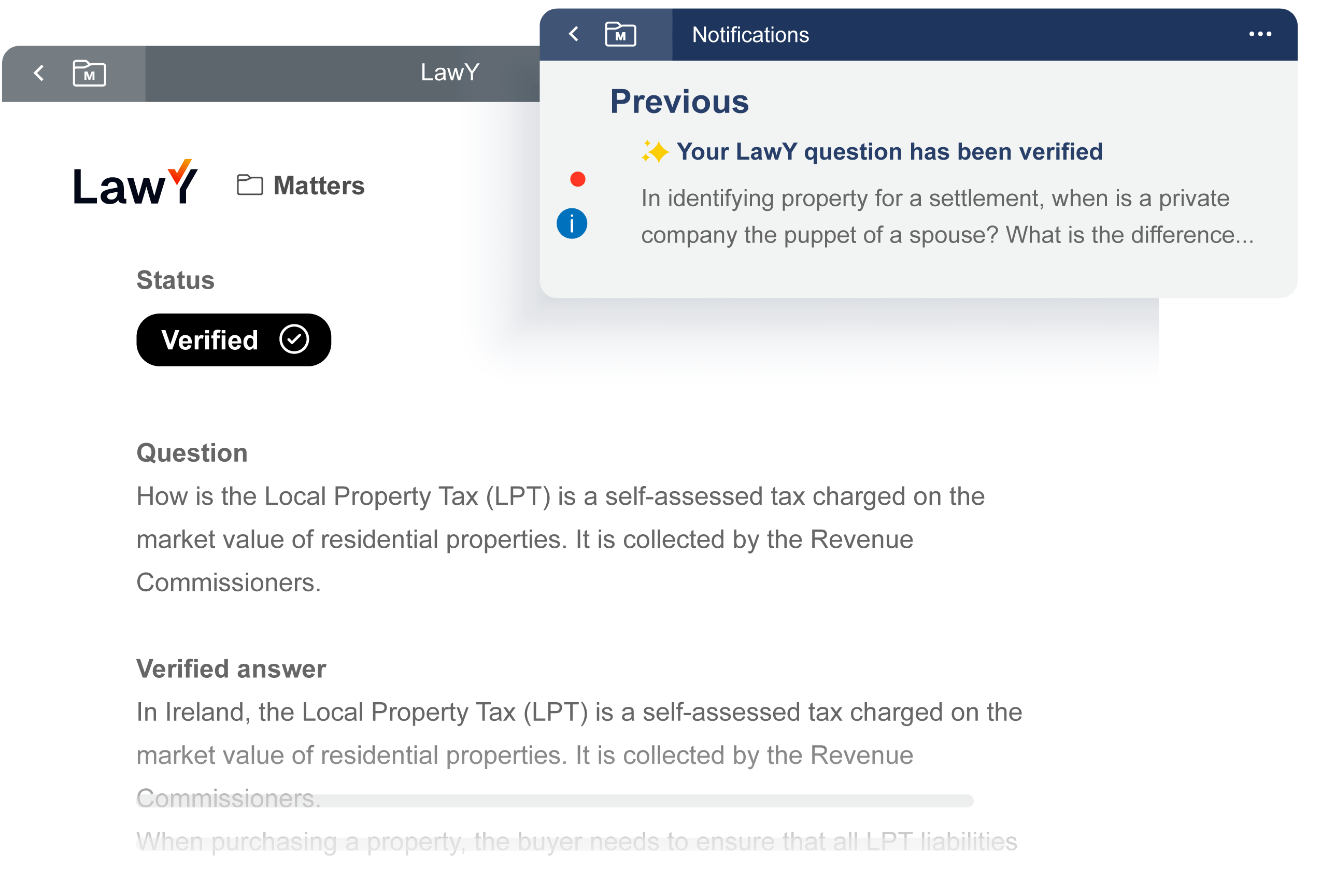Click the notification preview about private company puppet
1321x896 pixels.
pyautogui.click(x=946, y=217)
